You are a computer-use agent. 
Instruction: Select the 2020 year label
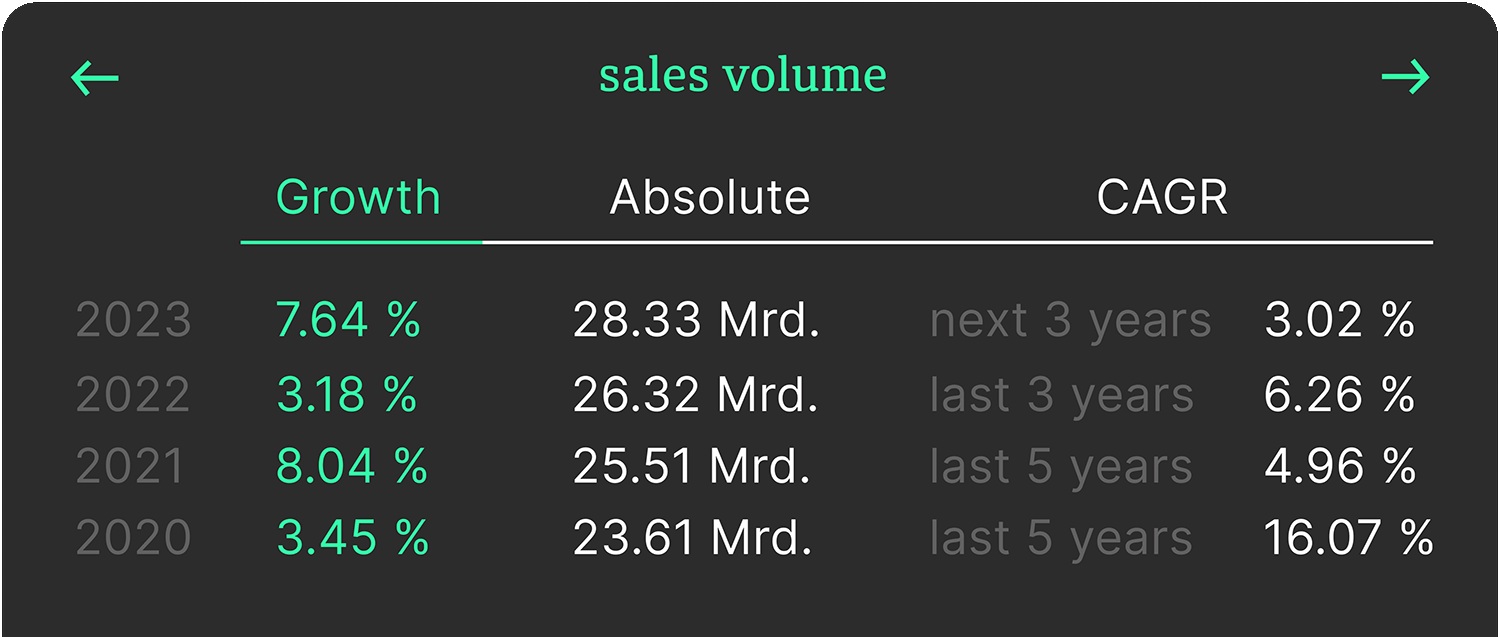pyautogui.click(x=133, y=539)
